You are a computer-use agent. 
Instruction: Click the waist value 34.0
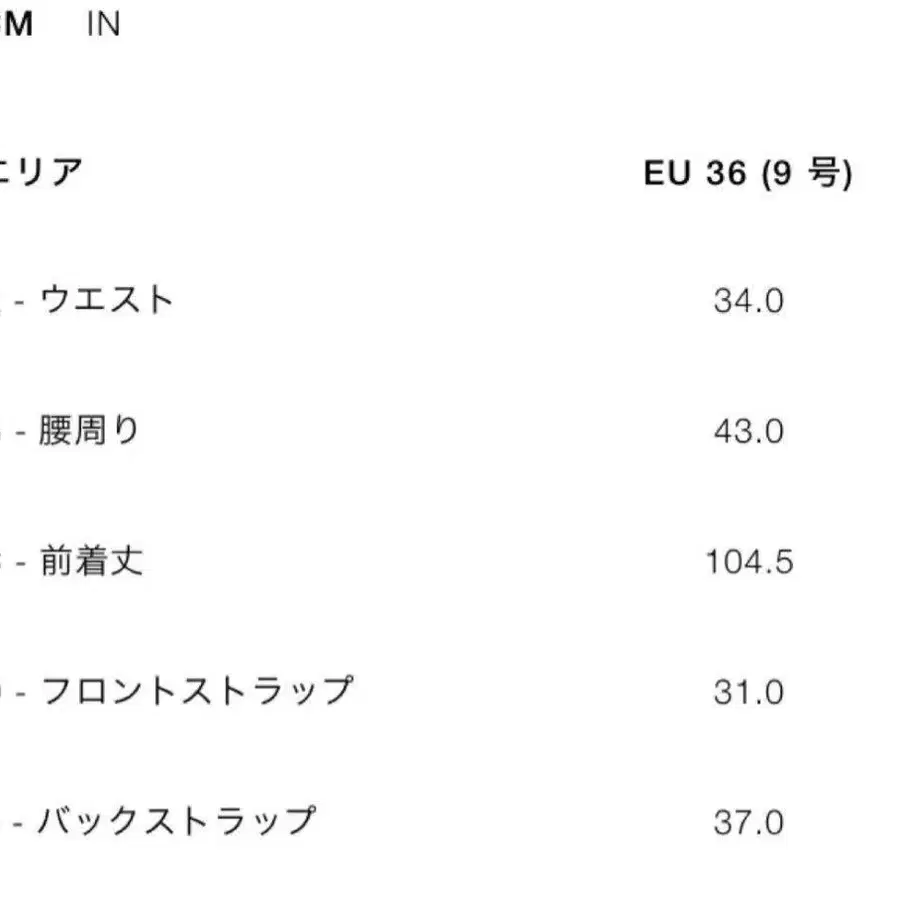tap(748, 300)
